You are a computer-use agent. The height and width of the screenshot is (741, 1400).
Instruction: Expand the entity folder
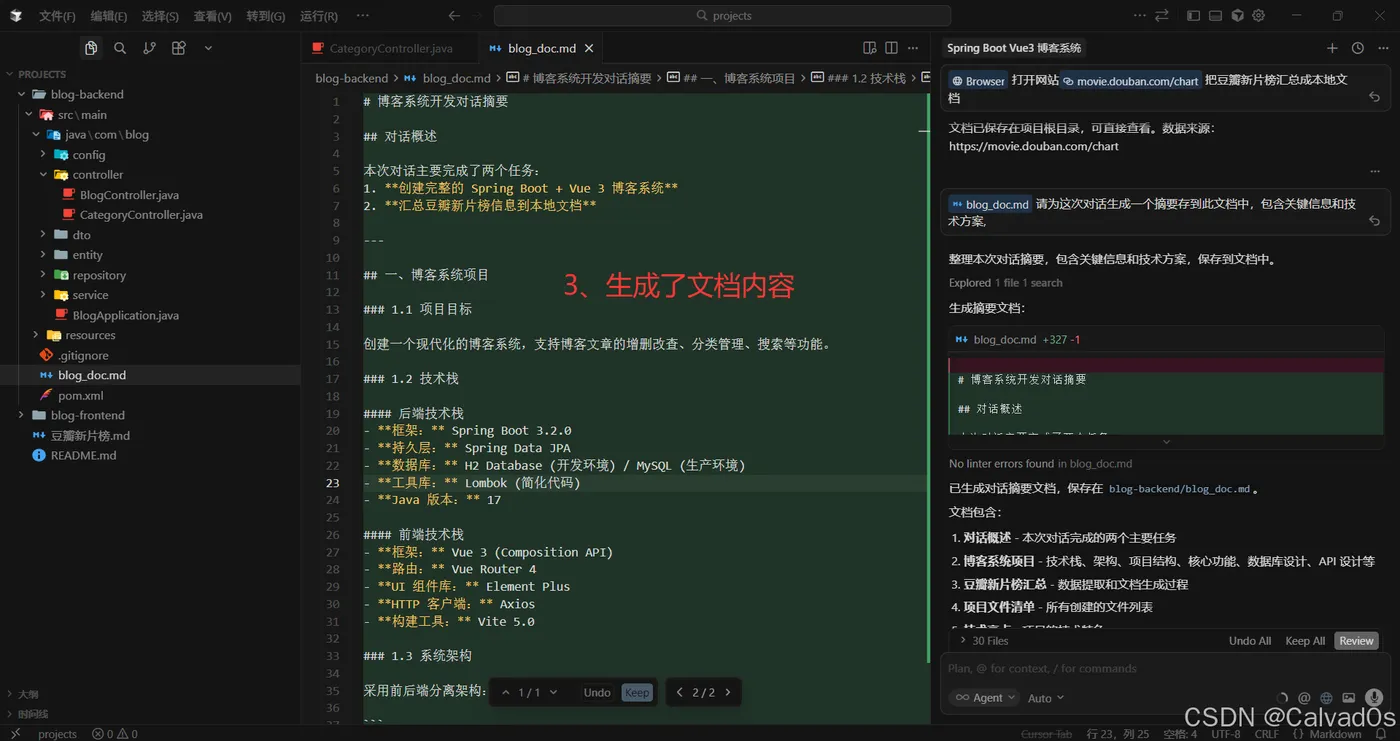pyautogui.click(x=43, y=255)
